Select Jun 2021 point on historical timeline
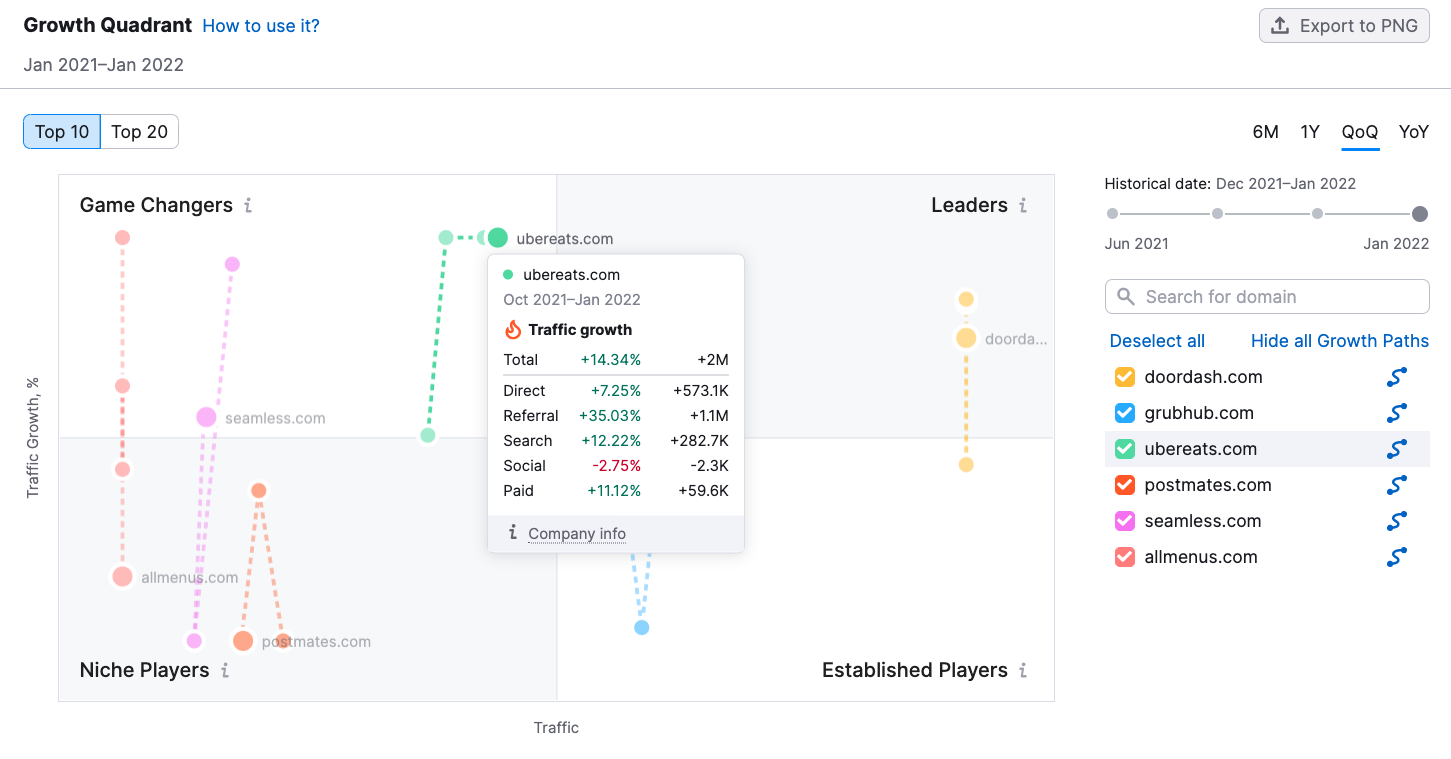The height and width of the screenshot is (759, 1451). [x=1112, y=214]
